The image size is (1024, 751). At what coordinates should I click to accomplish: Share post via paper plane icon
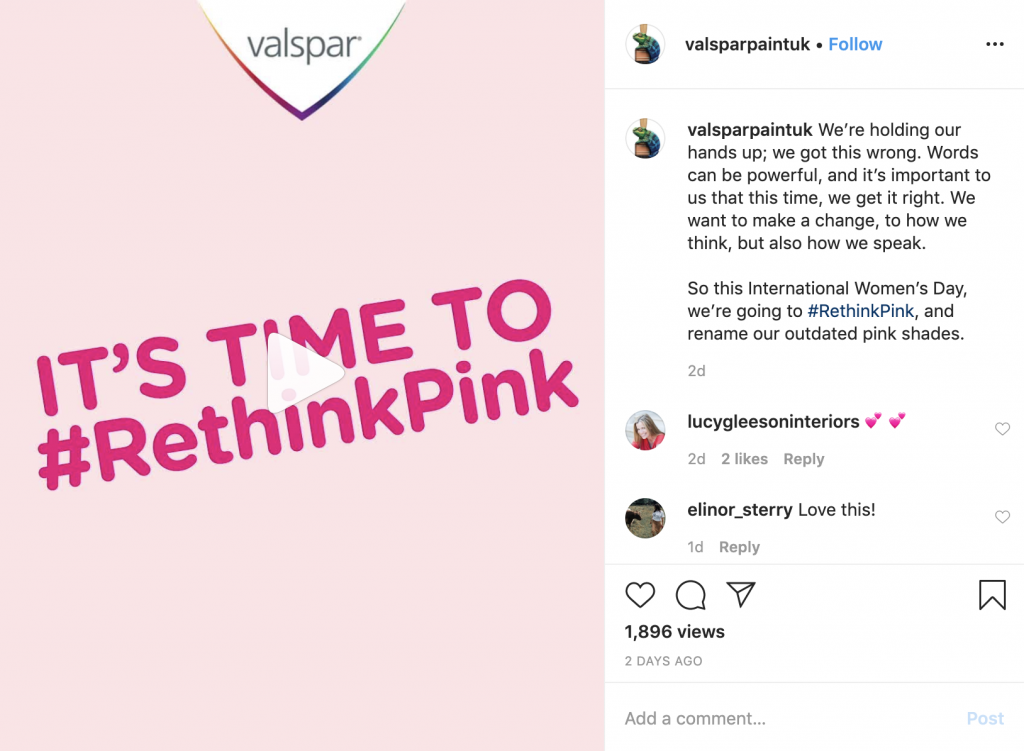(x=740, y=595)
